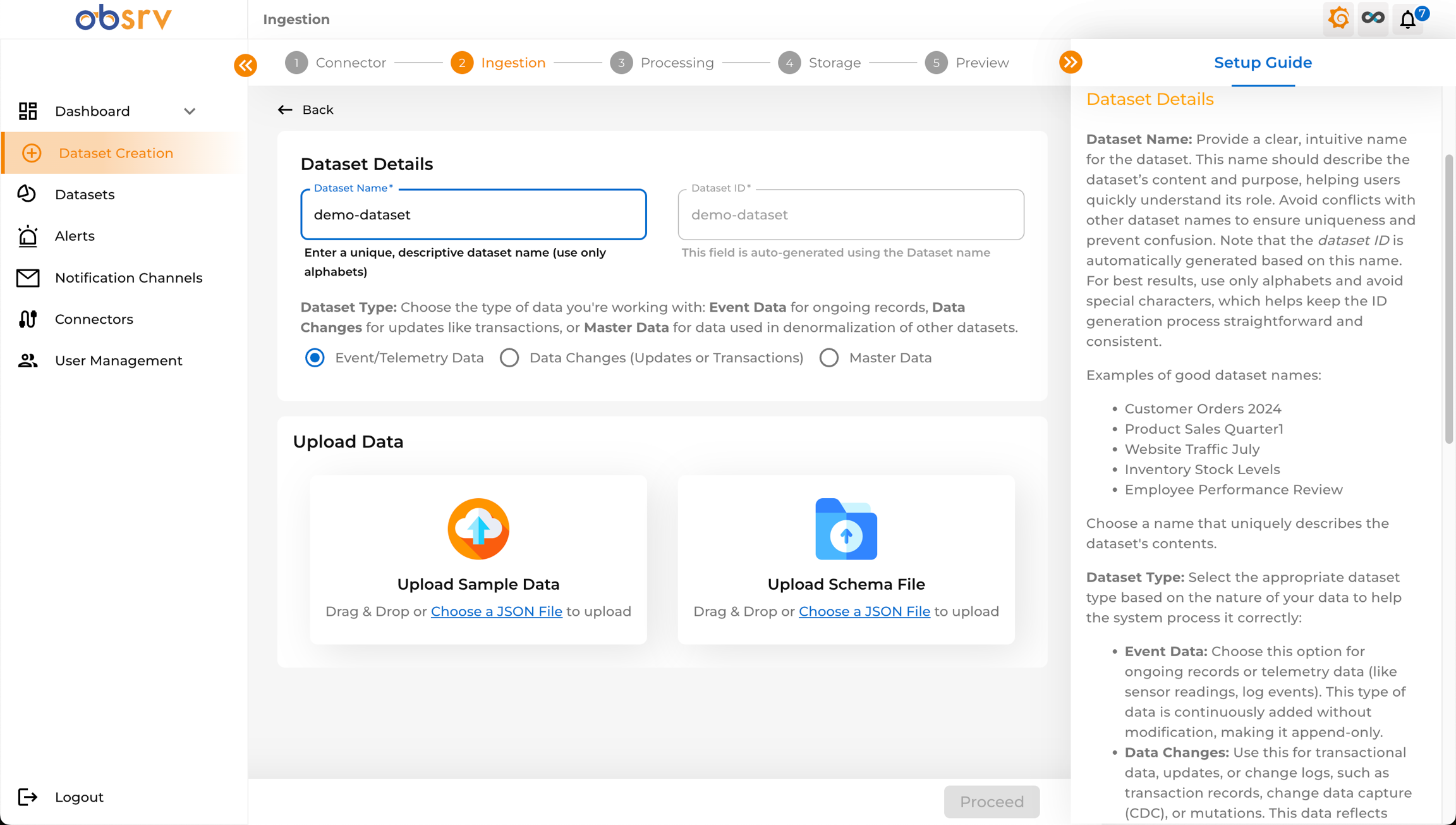1456x825 pixels.
Task: Expand the Dashboard menu chevron
Action: 190,111
